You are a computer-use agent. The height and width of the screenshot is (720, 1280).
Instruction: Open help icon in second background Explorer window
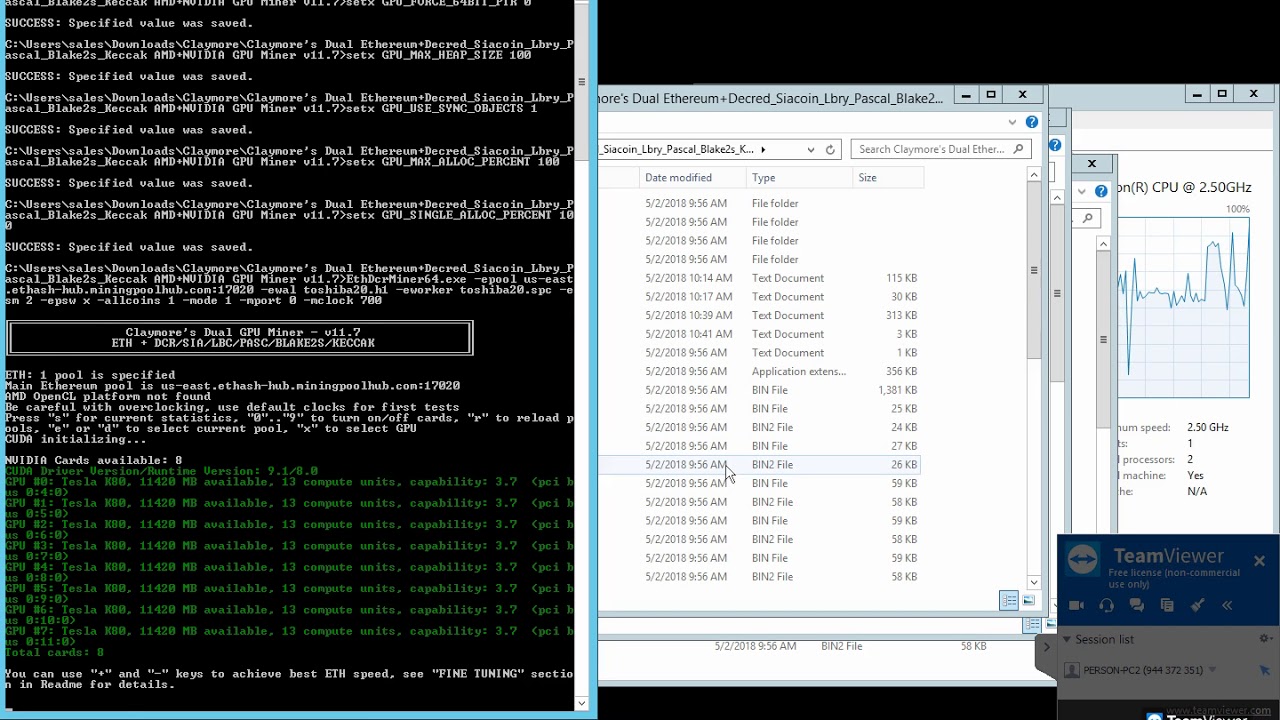pyautogui.click(x=1055, y=145)
